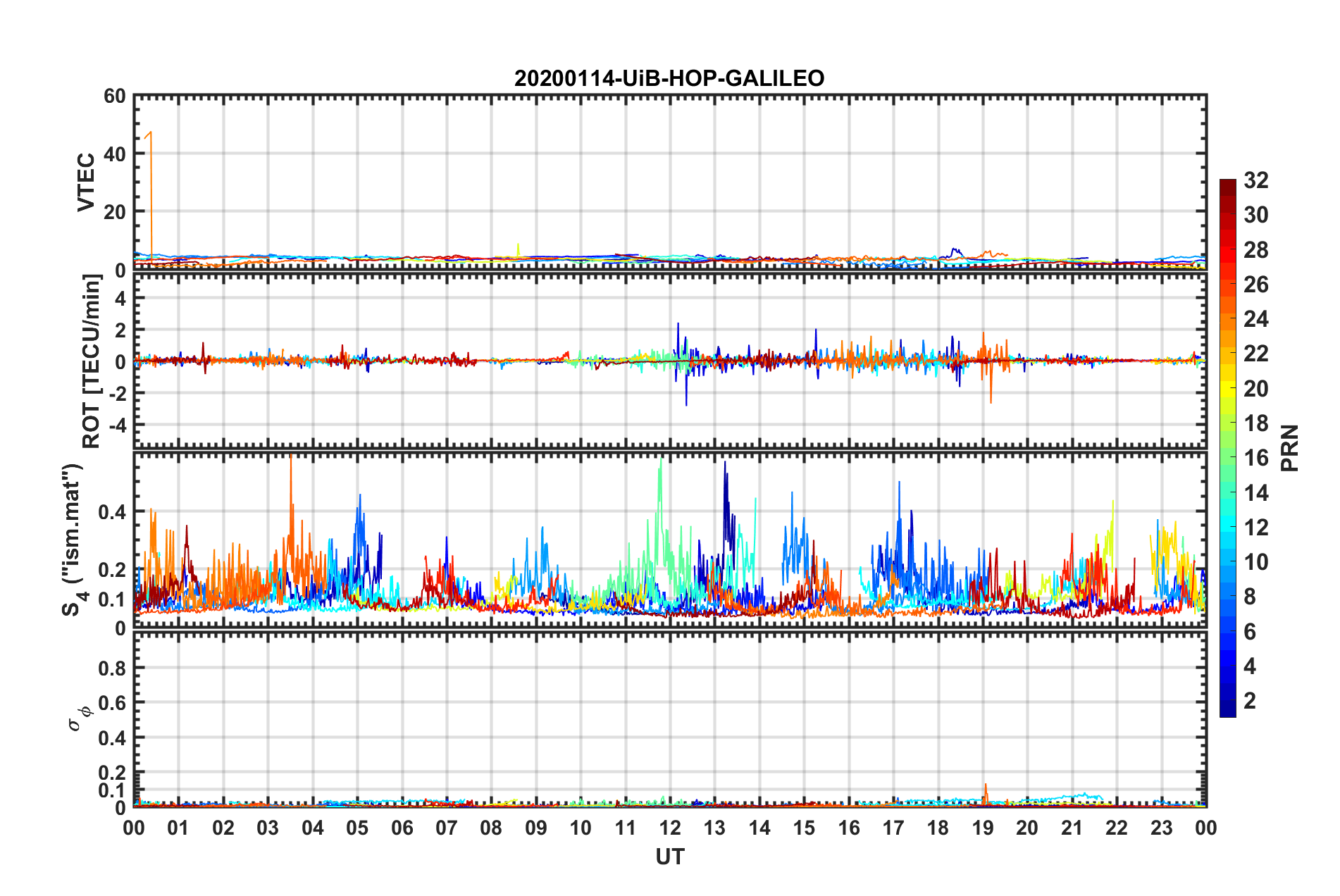Image resolution: width=1340 pixels, height=896 pixels.
Task: Select the 30 label on the PRN colorbar
Action: (x=1255, y=215)
